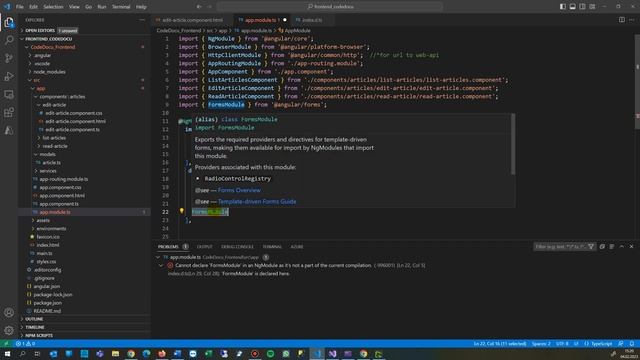Click view as table icon in Problems panel

[x=612, y=247]
